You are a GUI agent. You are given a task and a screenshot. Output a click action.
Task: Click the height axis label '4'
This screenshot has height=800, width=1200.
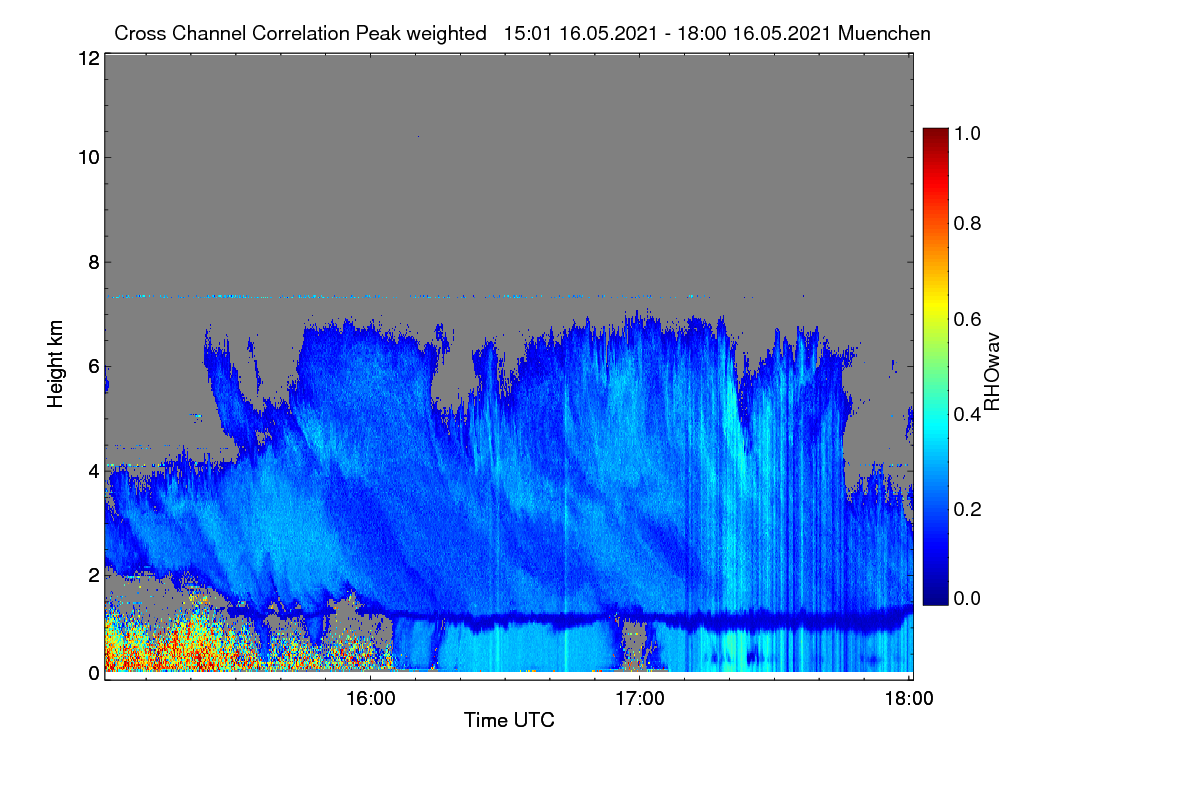click(93, 470)
